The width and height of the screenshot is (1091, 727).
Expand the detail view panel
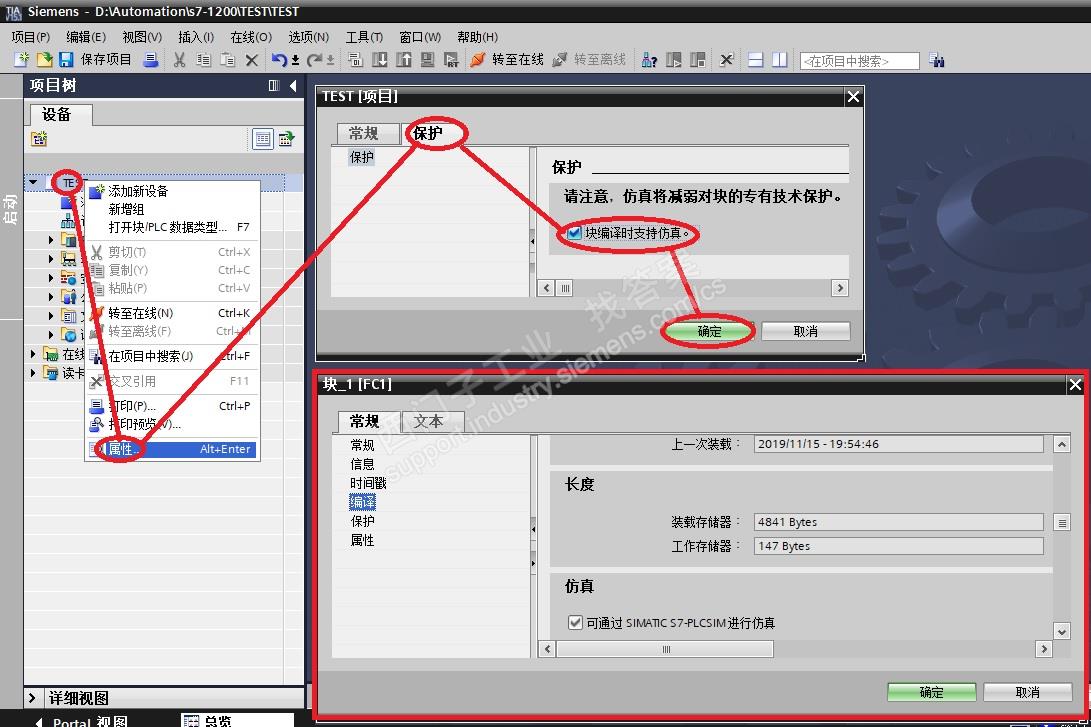point(32,697)
